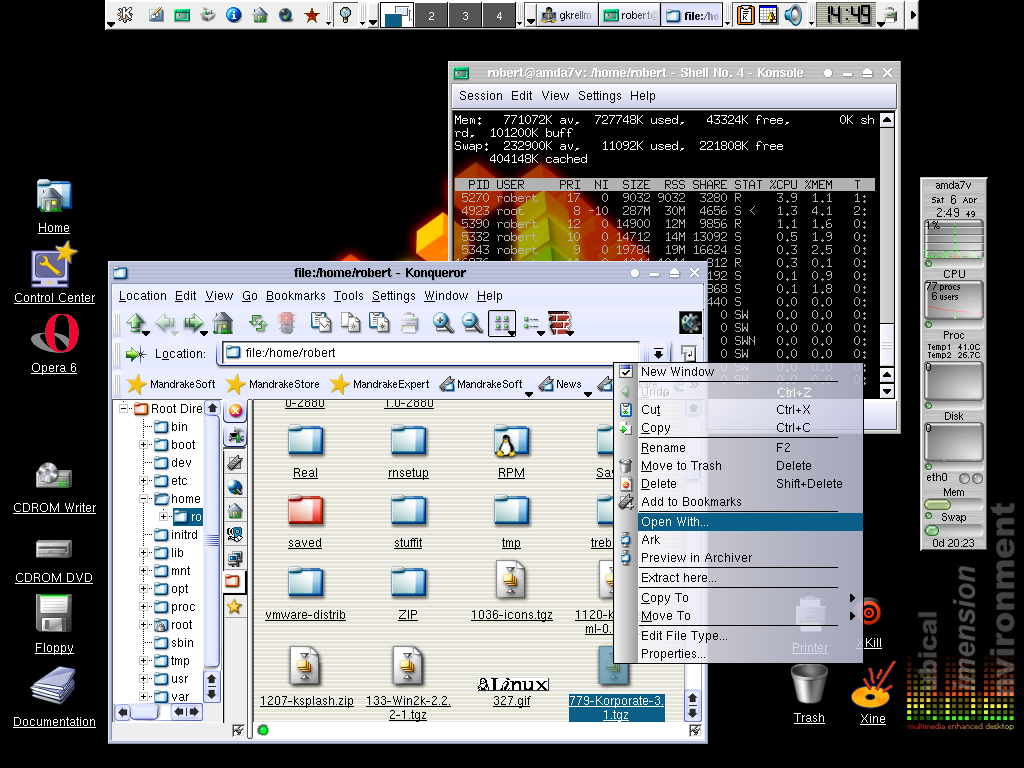Viewport: 1024px width, 768px height.
Task: Open the Opera 6 desktop icon
Action: coord(54,344)
